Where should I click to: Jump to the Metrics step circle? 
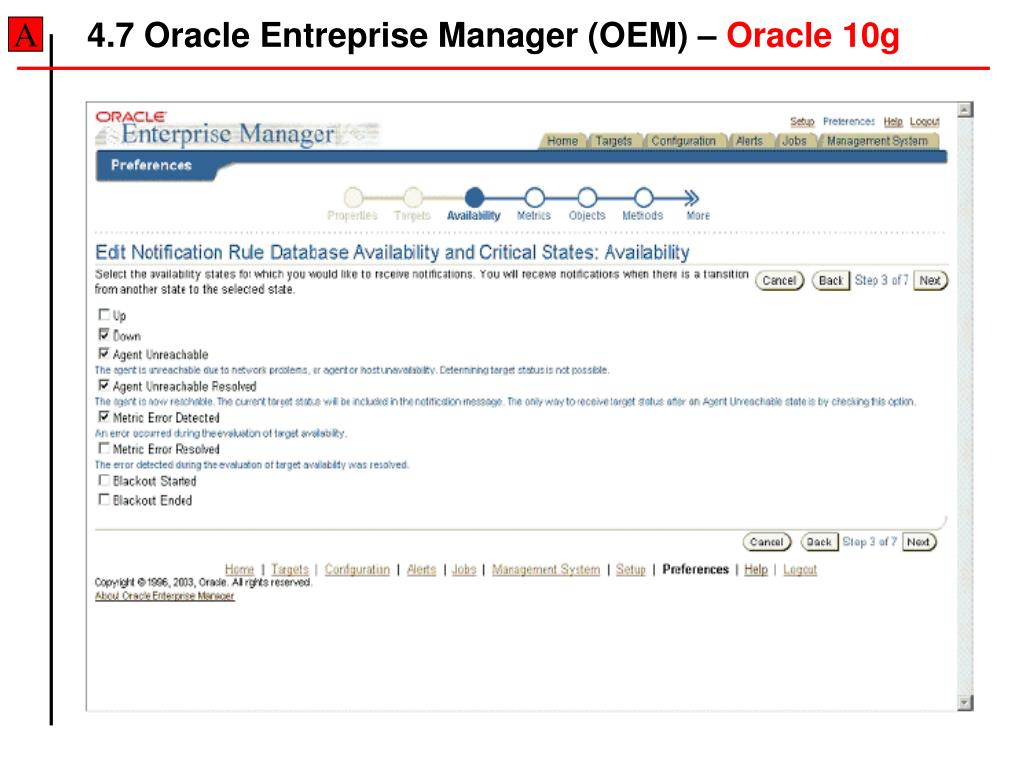[x=534, y=197]
